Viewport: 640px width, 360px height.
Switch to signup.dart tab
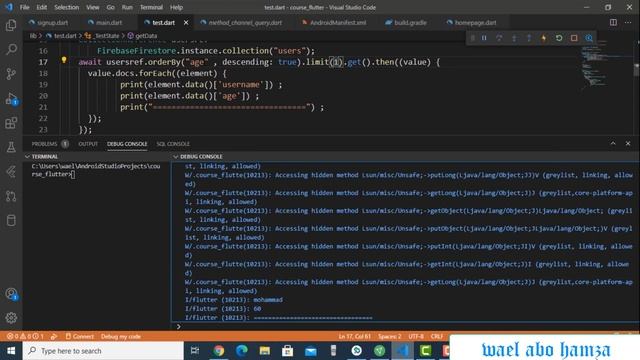pos(49,22)
